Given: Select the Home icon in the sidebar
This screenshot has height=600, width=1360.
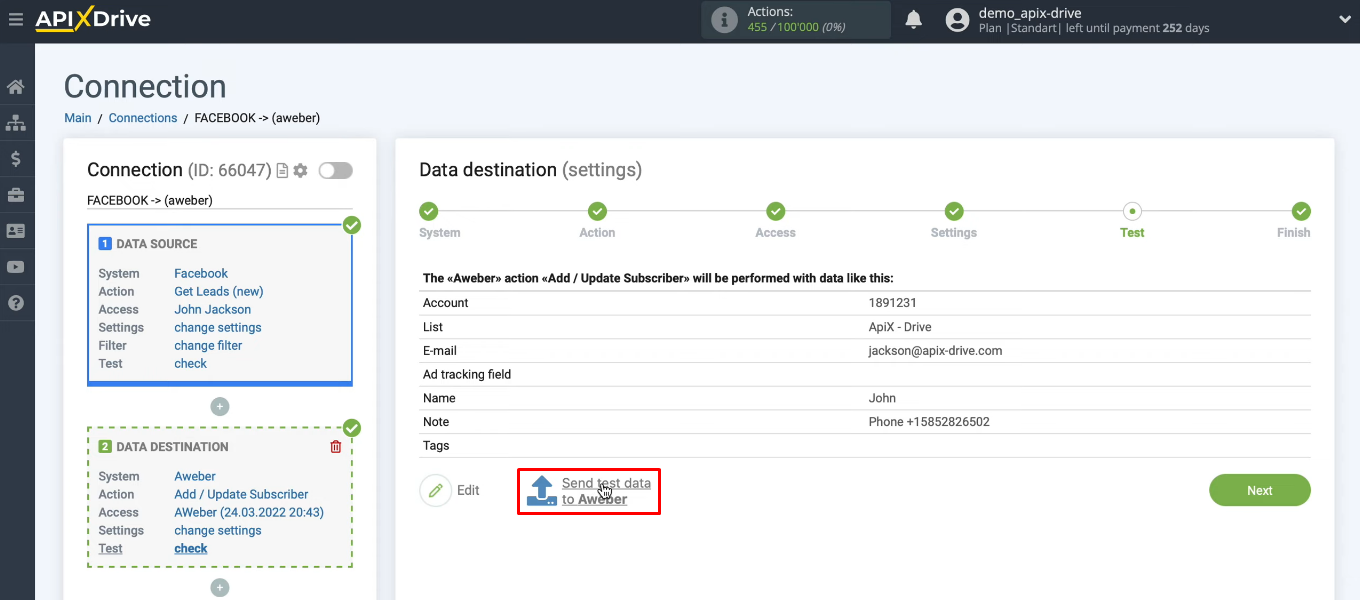Looking at the screenshot, I should [16, 86].
